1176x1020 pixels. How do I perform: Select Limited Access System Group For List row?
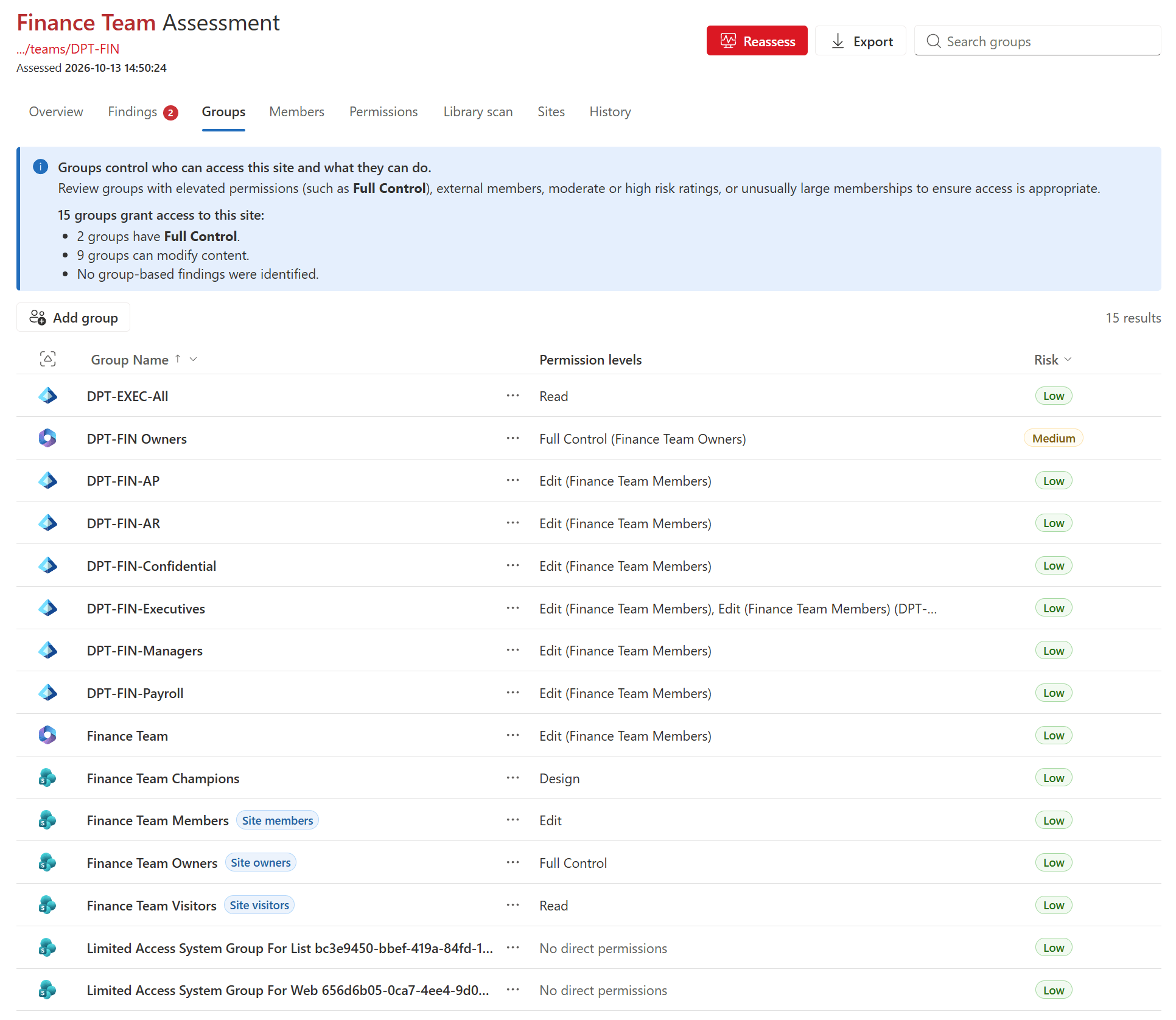coord(589,948)
